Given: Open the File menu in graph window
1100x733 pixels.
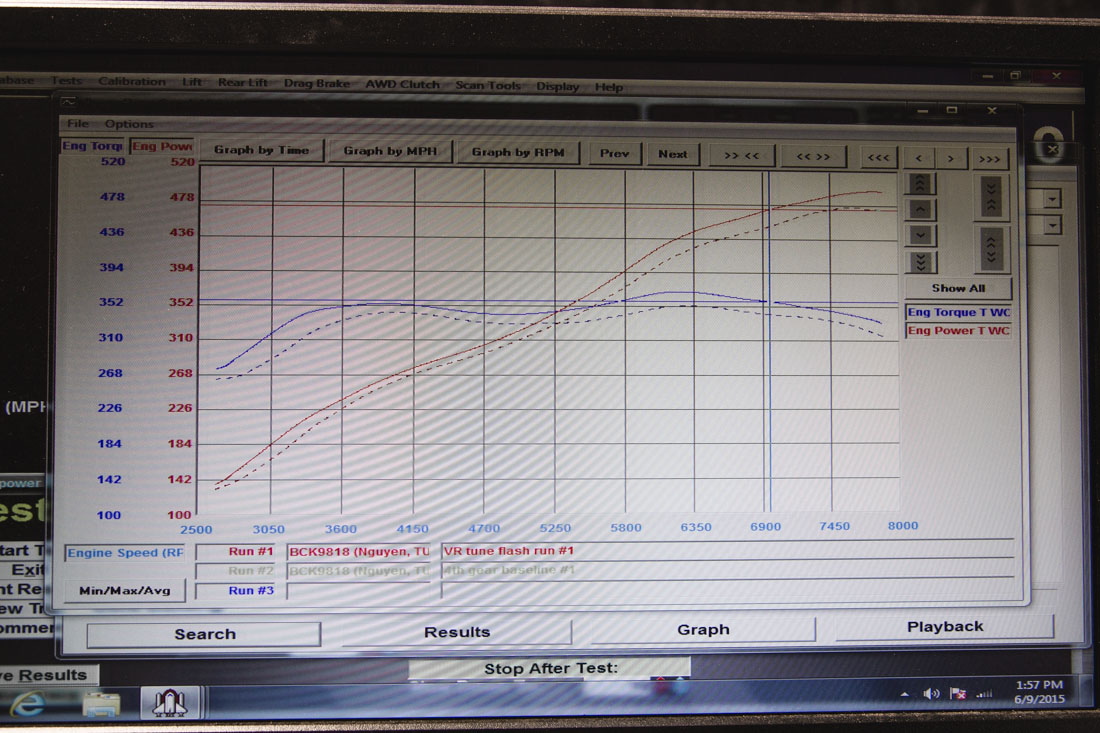Looking at the screenshot, I should pos(77,124).
